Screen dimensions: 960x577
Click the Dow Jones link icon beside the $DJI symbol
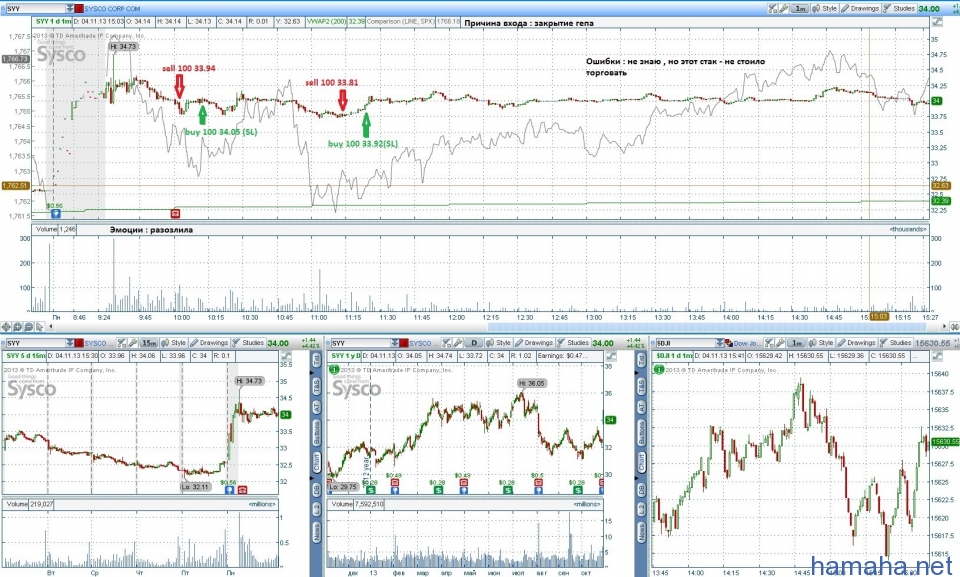tap(729, 343)
